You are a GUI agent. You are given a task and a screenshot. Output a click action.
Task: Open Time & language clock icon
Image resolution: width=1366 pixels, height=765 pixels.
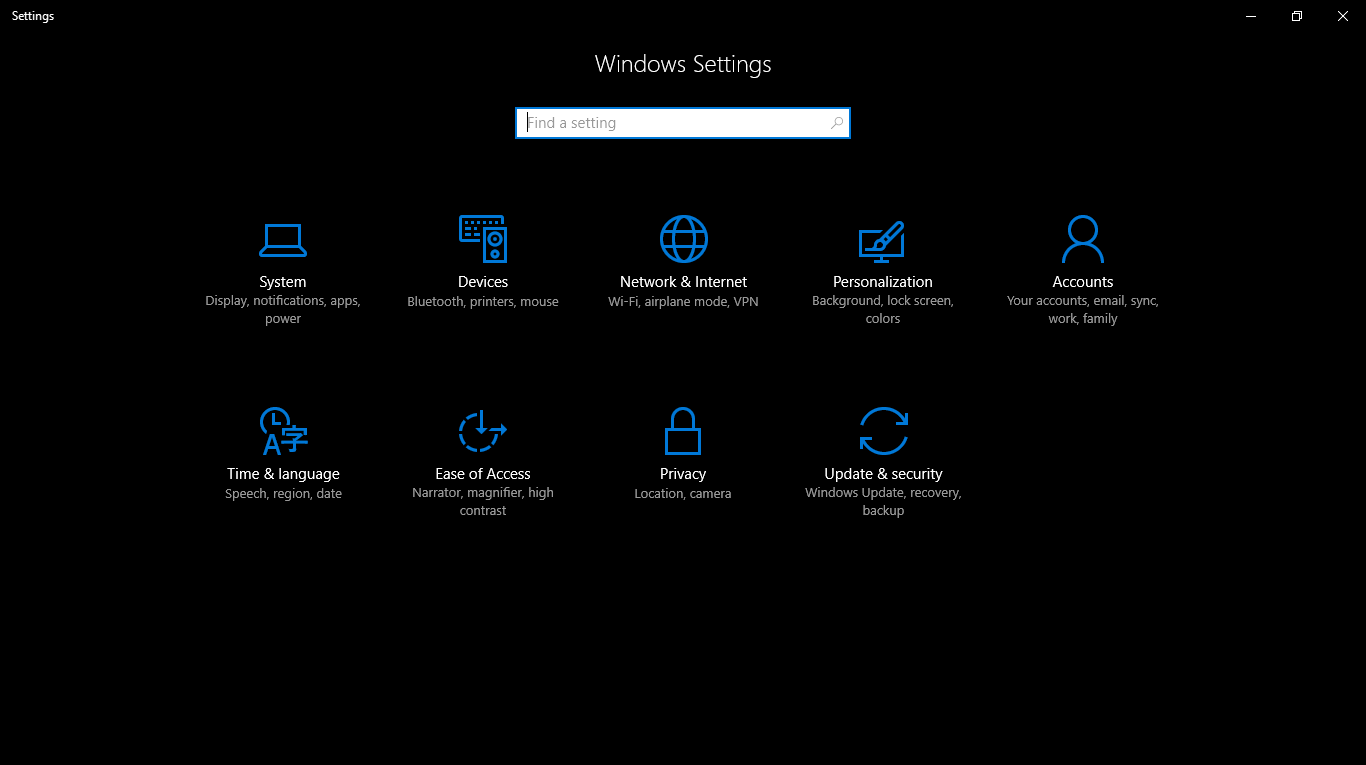point(283,431)
